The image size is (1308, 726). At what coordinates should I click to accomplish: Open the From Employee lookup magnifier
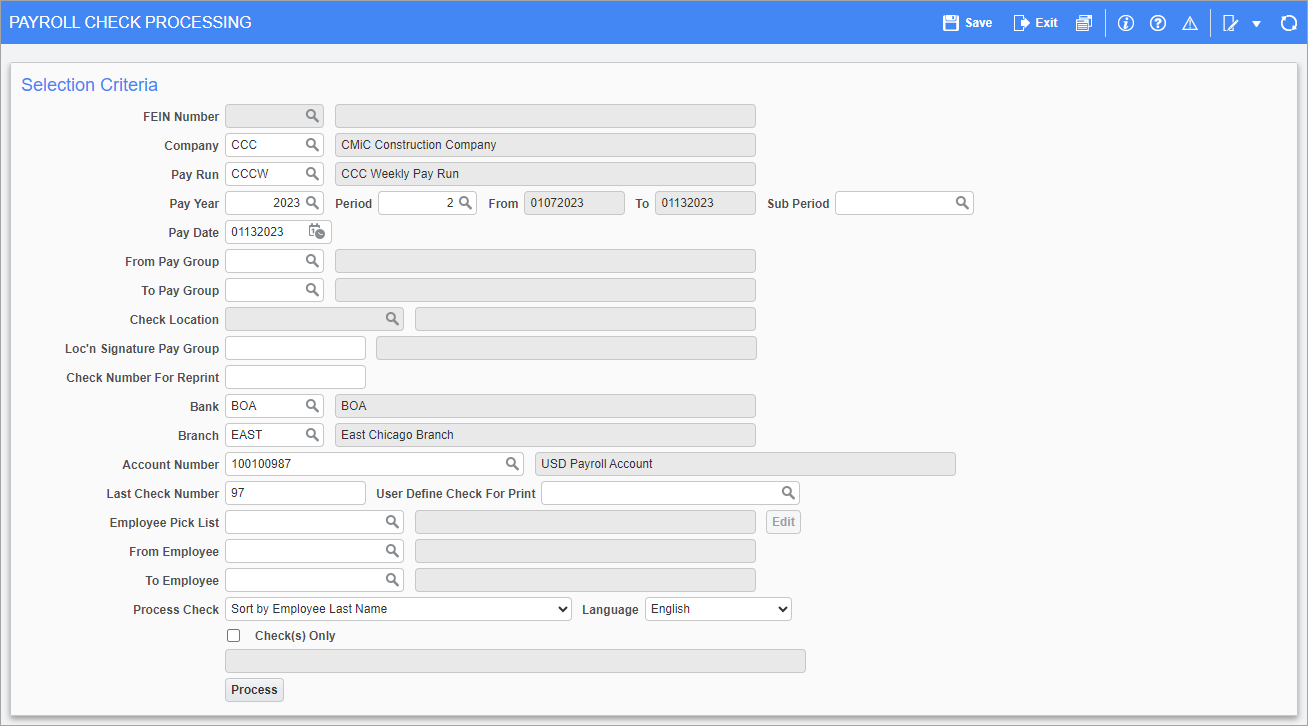point(392,551)
